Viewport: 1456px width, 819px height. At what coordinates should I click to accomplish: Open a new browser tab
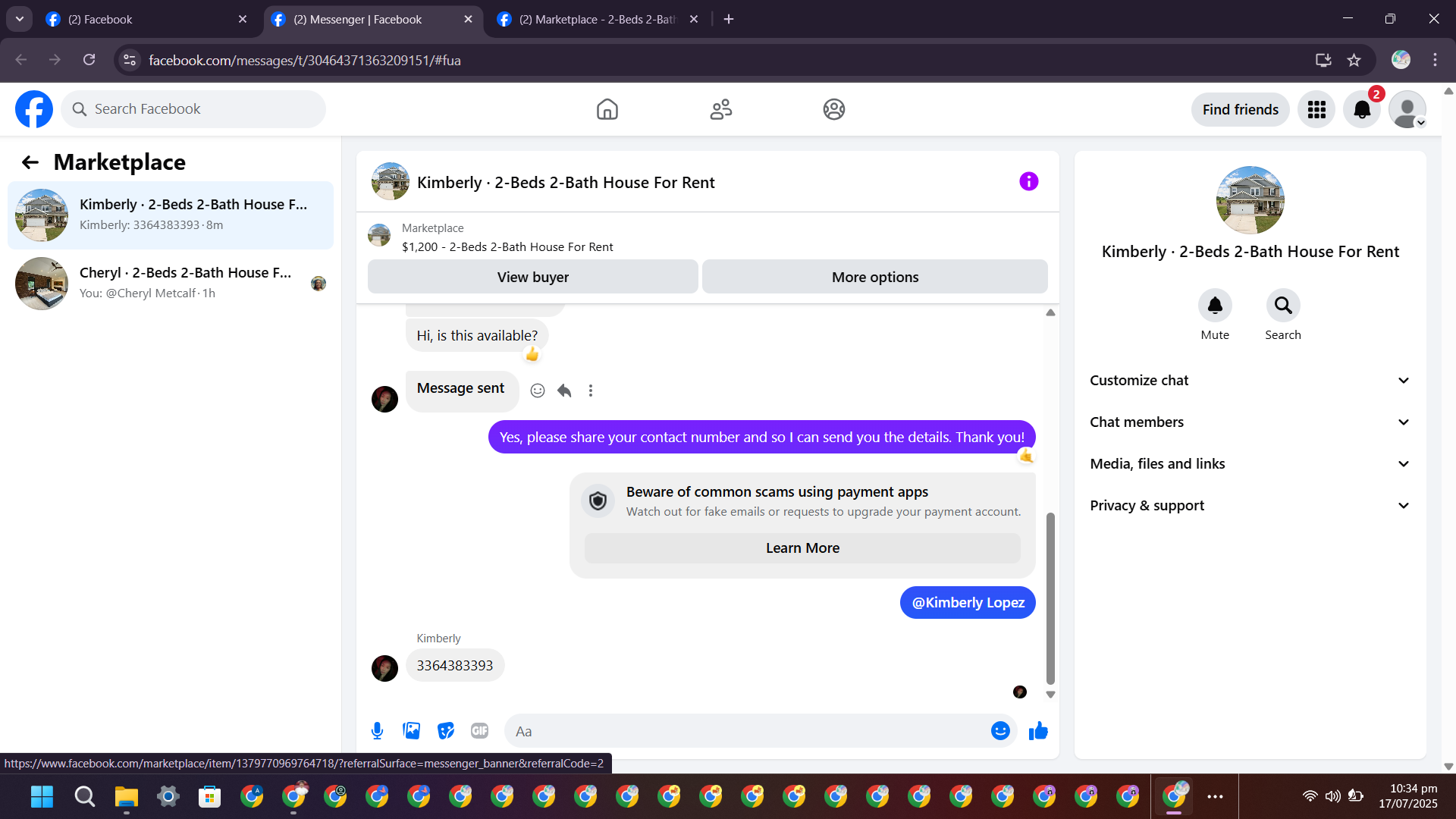(x=729, y=19)
